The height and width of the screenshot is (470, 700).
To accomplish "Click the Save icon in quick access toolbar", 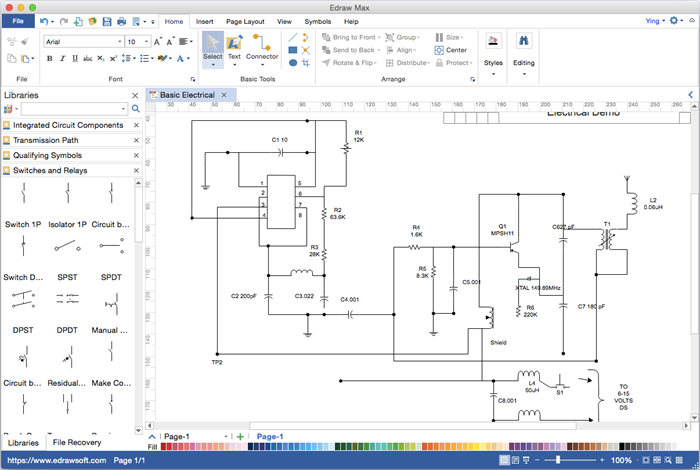I will pos(106,21).
